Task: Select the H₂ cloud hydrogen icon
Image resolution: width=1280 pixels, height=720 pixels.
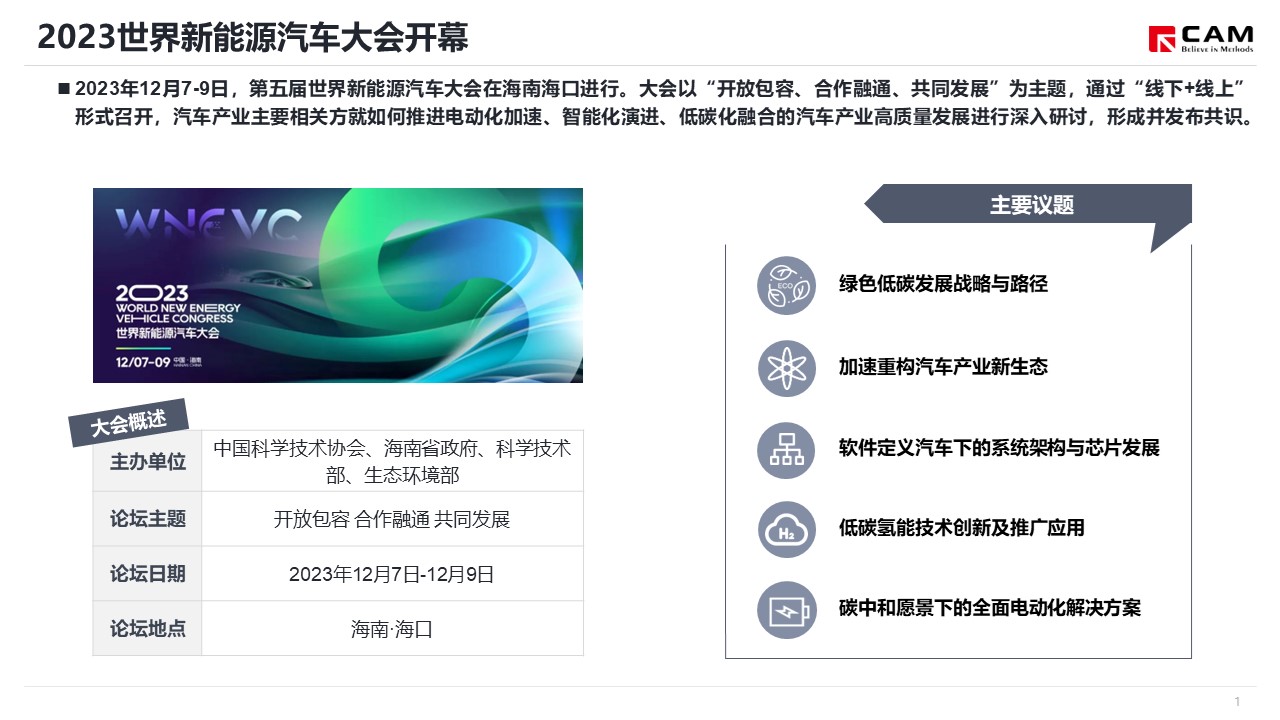Action: (x=786, y=529)
